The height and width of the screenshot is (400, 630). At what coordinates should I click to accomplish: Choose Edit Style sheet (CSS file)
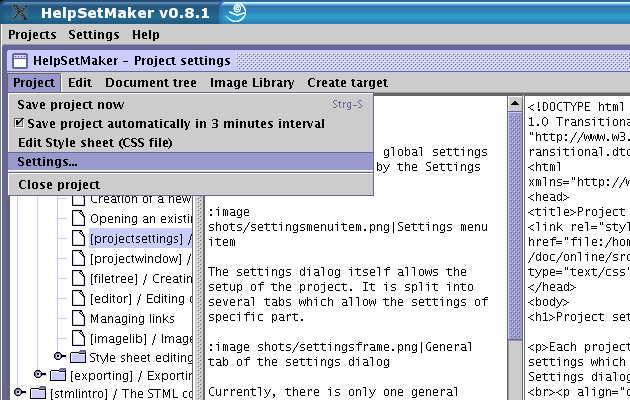191,143
